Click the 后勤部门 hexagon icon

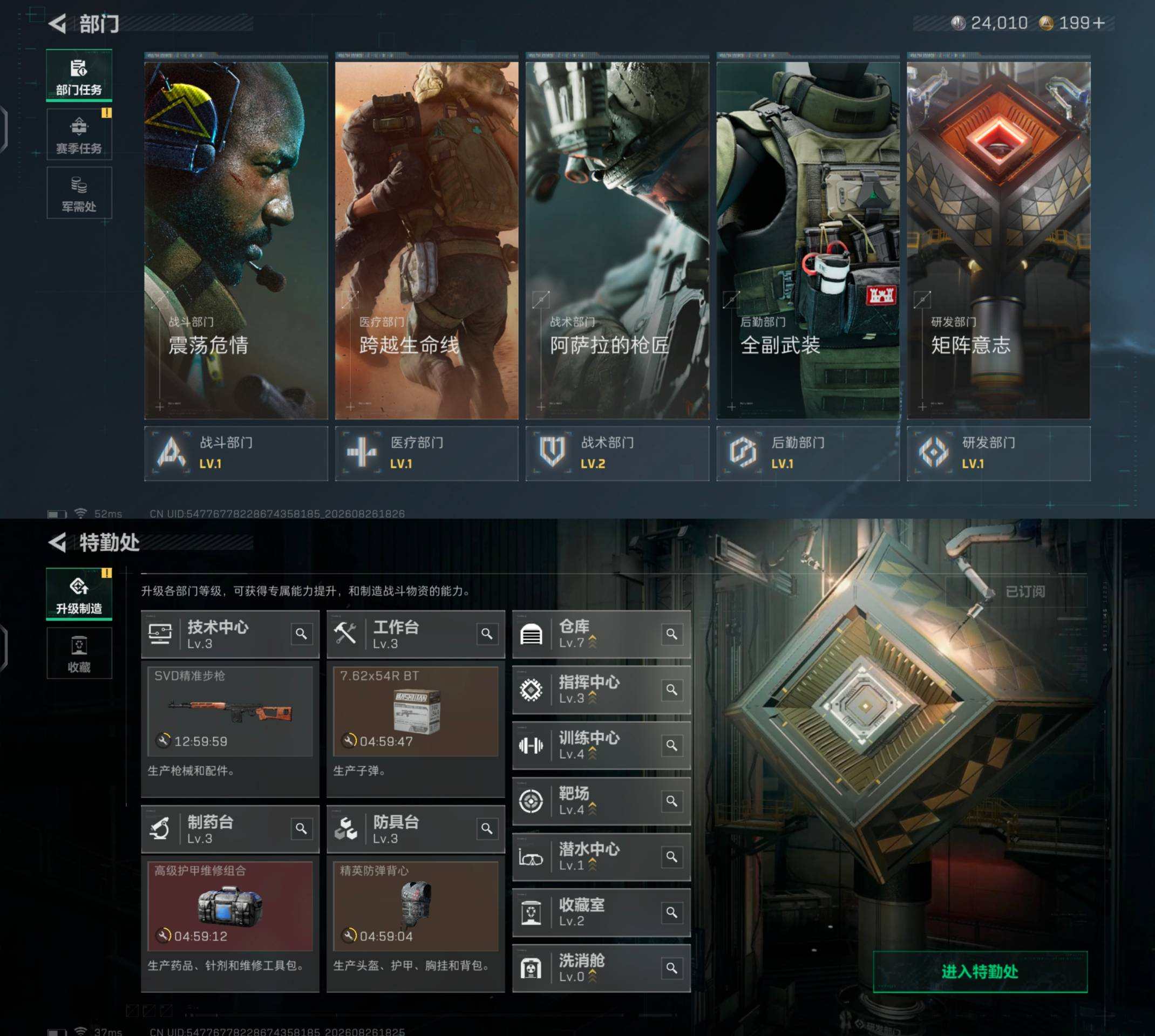(x=743, y=453)
